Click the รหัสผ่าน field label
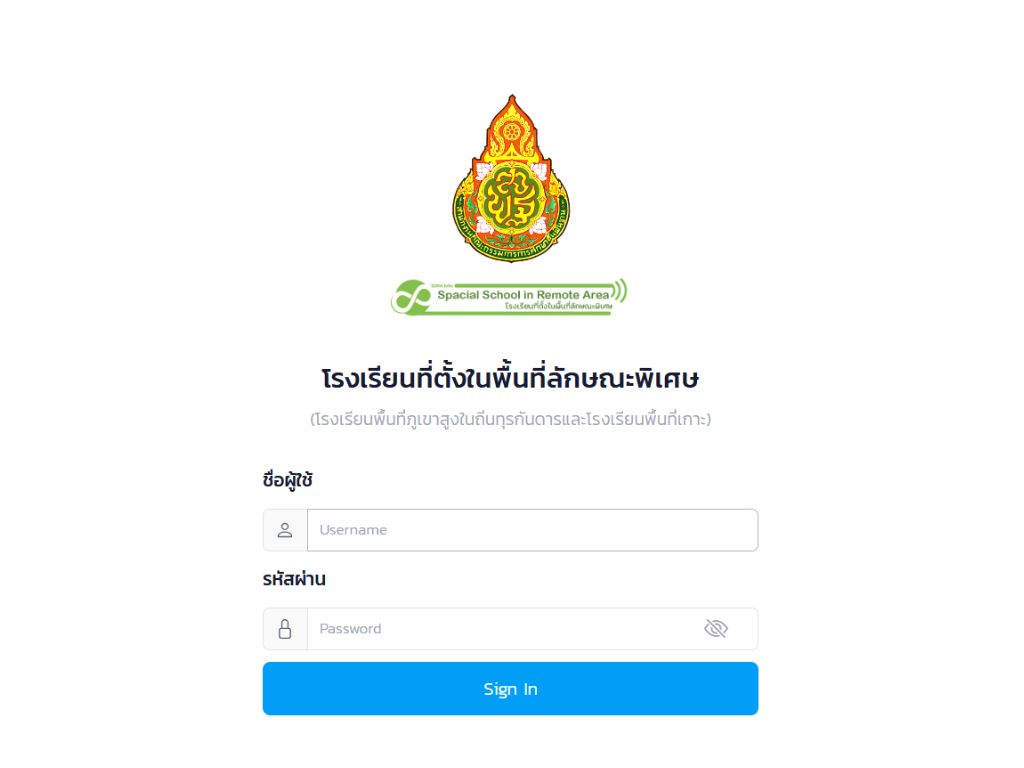Viewport: 1024px width, 768px height. coord(294,579)
